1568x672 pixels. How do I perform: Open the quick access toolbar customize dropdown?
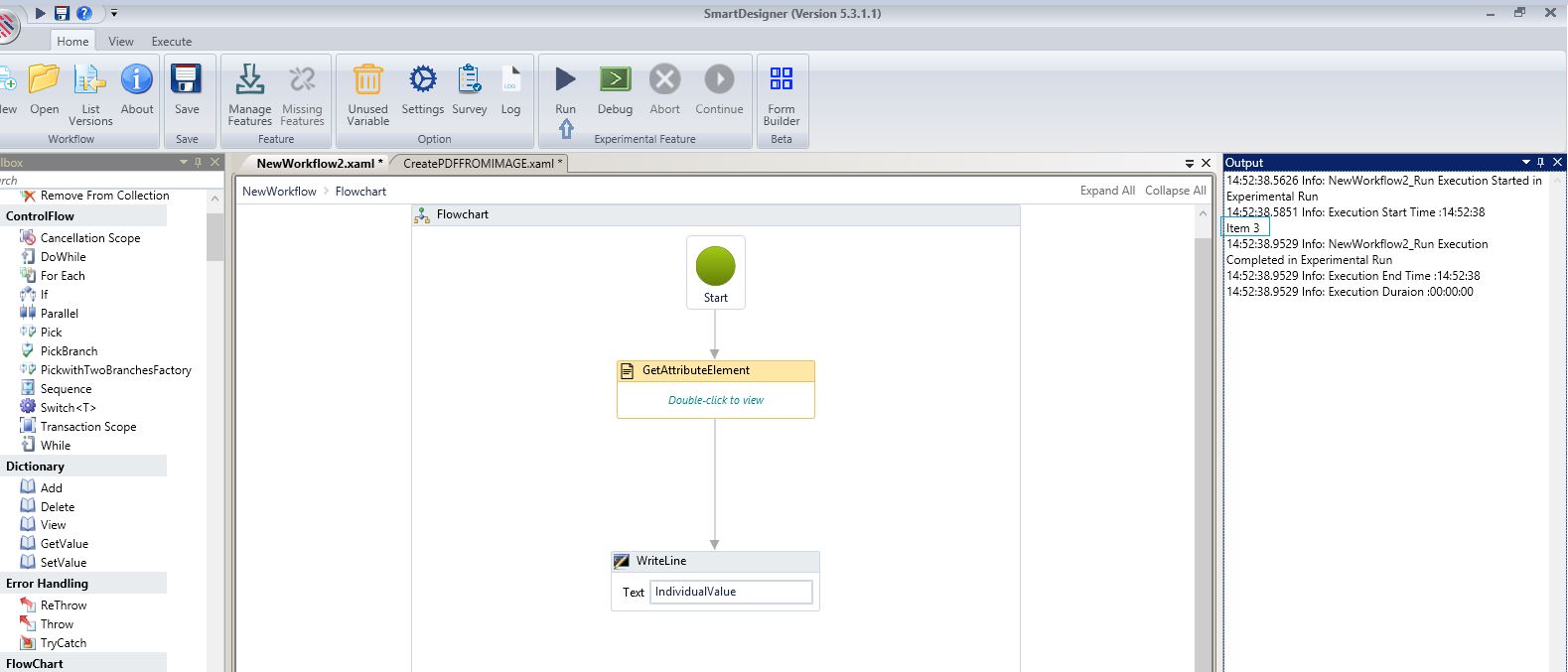pos(114,13)
